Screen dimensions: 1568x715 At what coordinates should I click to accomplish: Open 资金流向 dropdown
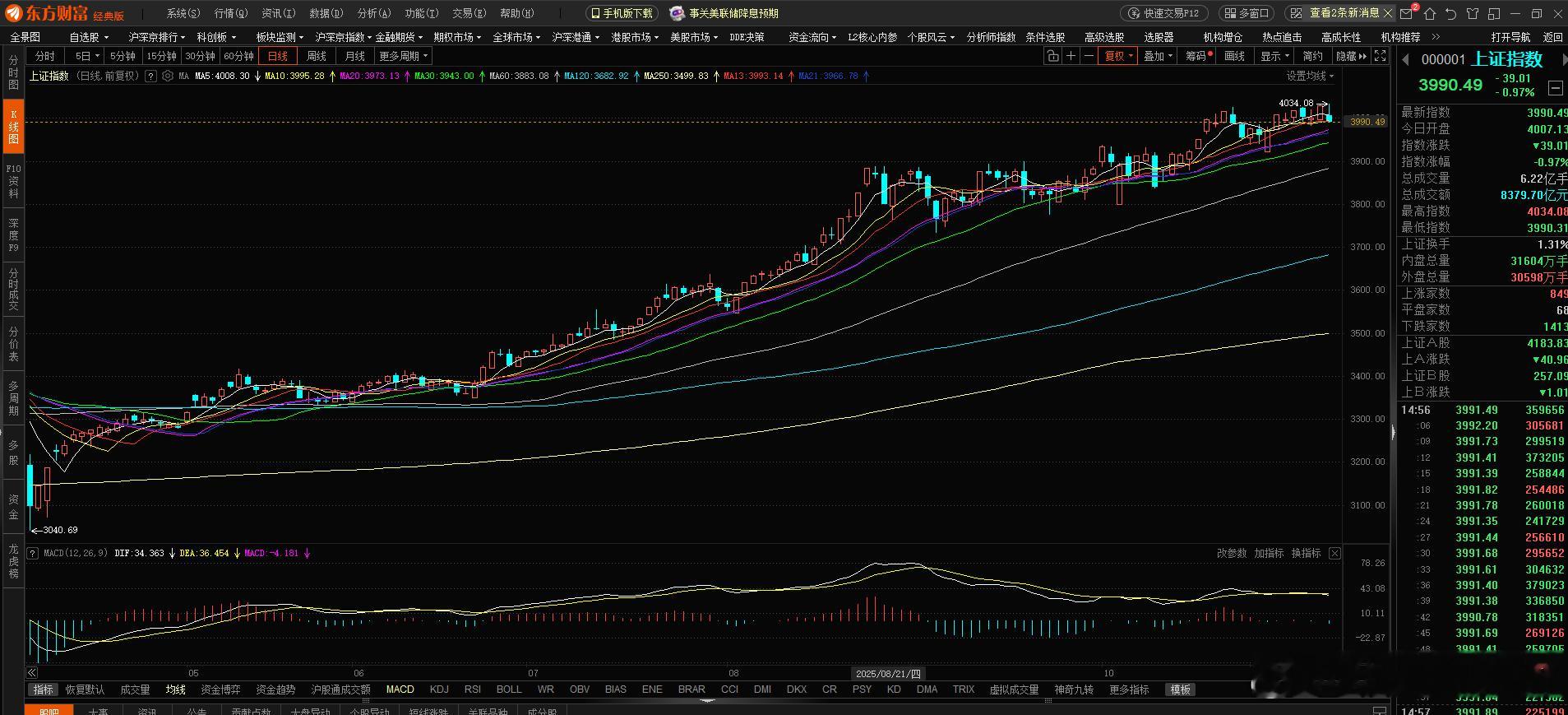(812, 37)
